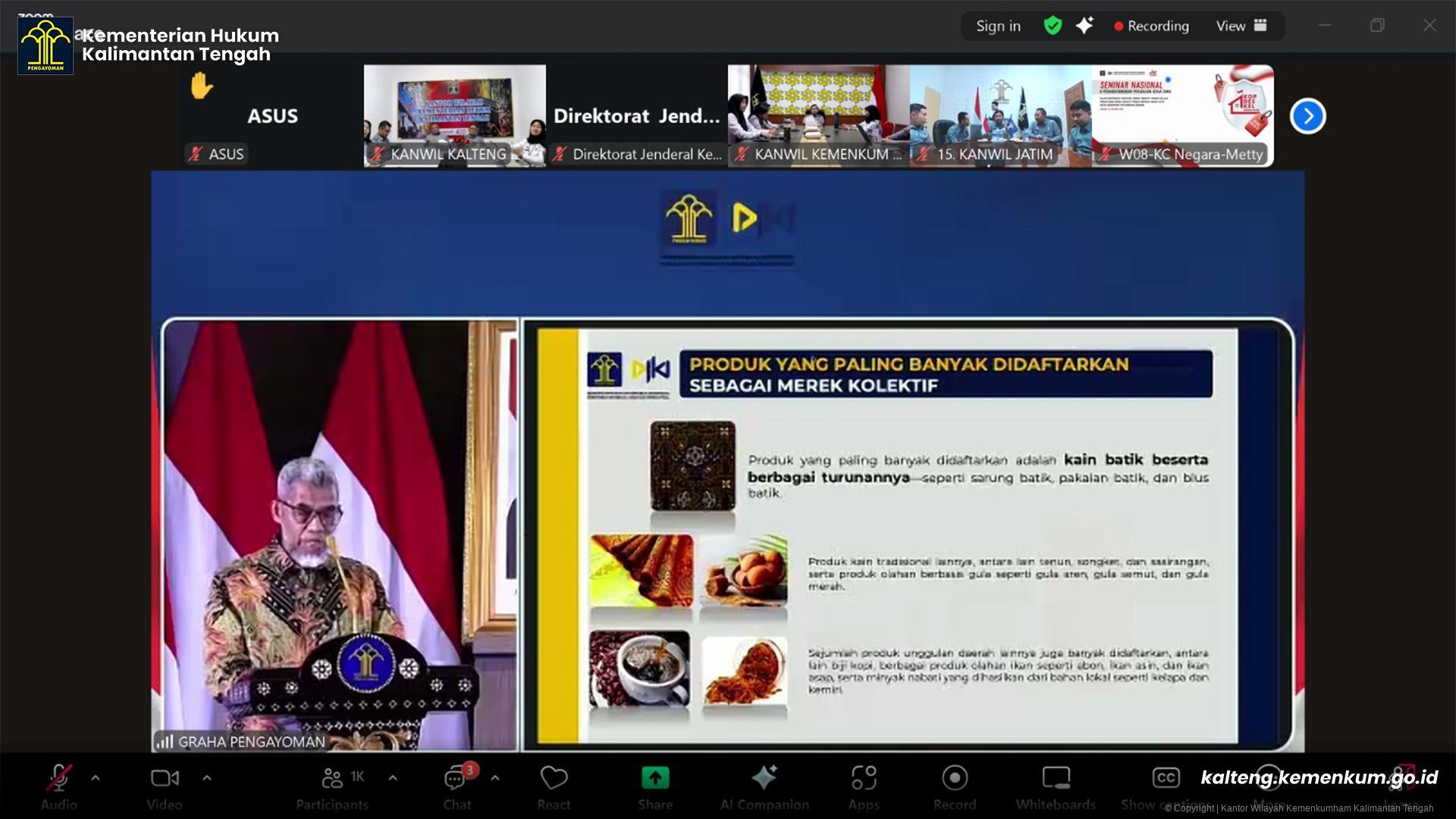
Task: Expand video options chevron
Action: [x=207, y=778]
